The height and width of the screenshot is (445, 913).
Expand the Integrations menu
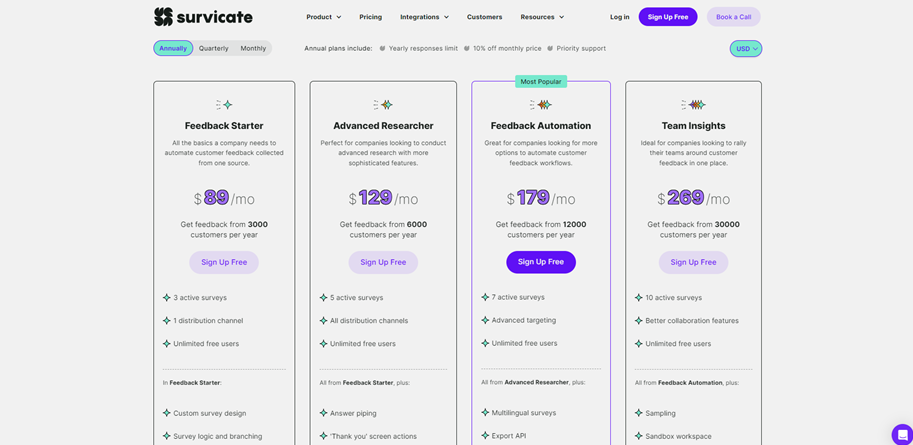coord(424,17)
